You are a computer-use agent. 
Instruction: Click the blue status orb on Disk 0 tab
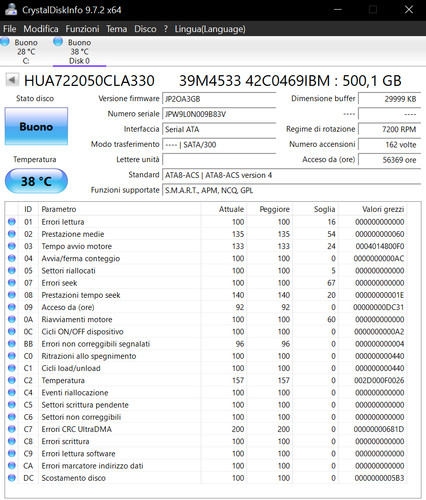click(x=58, y=42)
